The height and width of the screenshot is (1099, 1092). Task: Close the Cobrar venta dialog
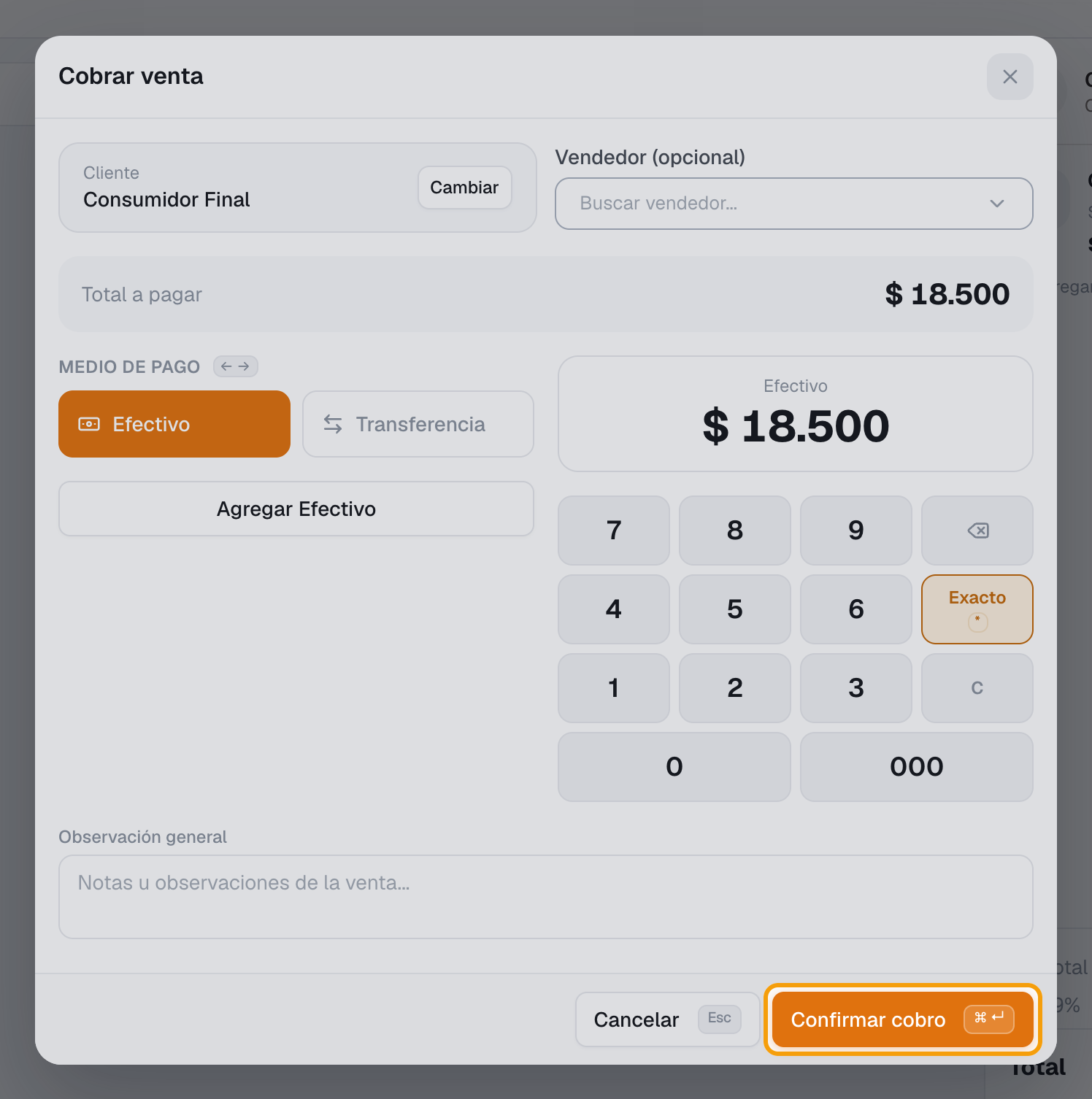(1010, 77)
